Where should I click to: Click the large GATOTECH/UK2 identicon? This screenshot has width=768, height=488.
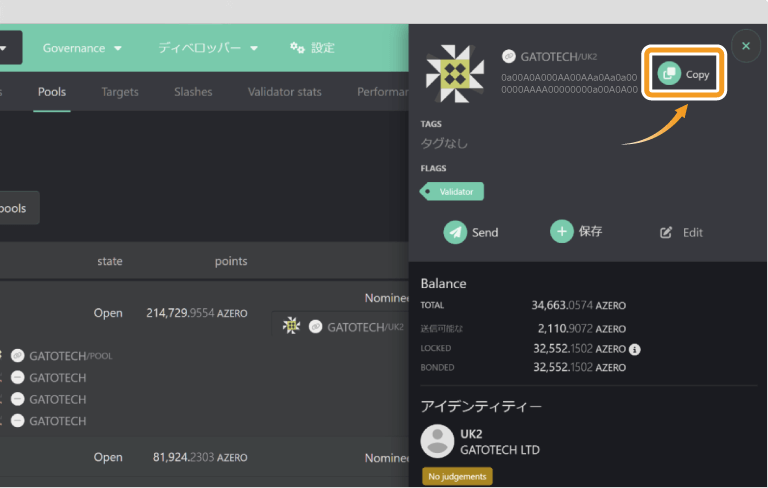coord(455,74)
